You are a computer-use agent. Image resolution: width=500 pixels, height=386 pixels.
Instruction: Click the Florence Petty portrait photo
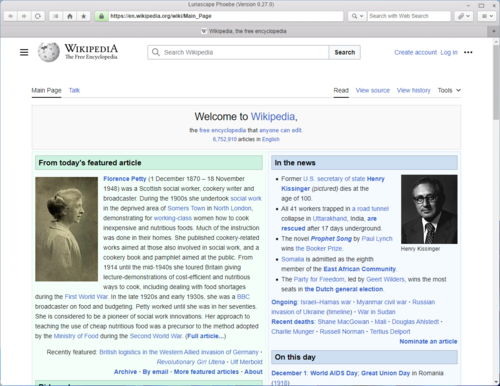pyautogui.click(x=66, y=229)
